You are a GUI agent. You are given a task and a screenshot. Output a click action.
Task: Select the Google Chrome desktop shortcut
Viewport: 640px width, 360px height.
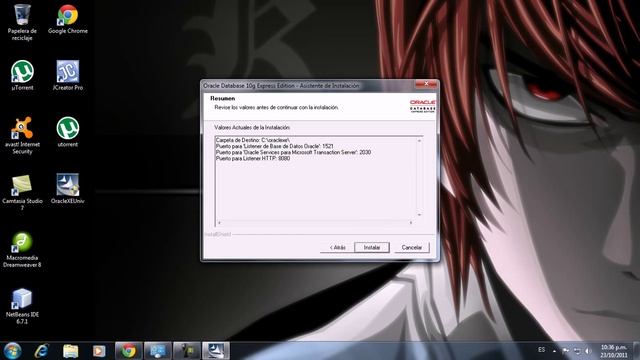[68, 20]
